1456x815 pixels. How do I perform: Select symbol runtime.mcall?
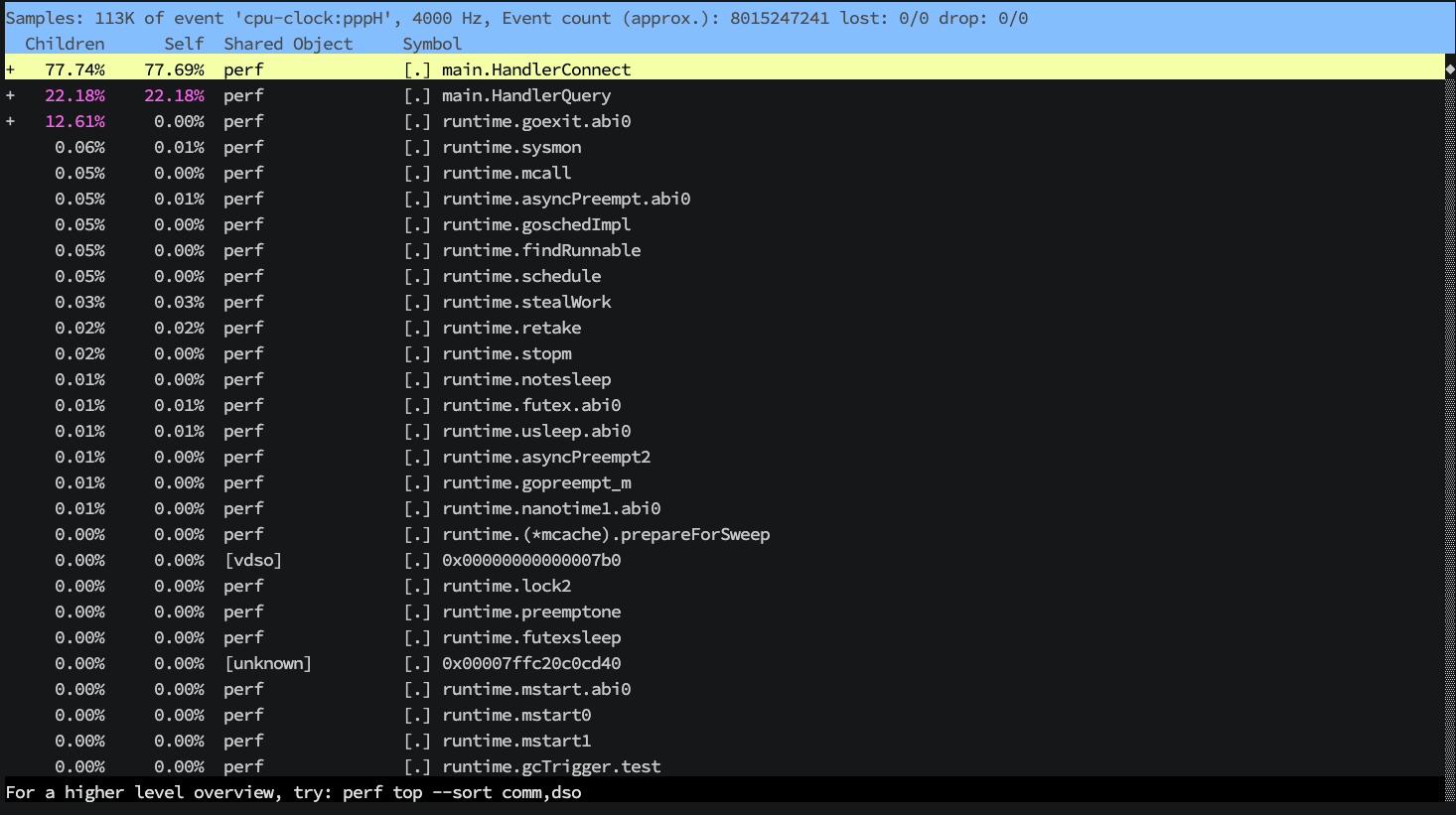(507, 173)
